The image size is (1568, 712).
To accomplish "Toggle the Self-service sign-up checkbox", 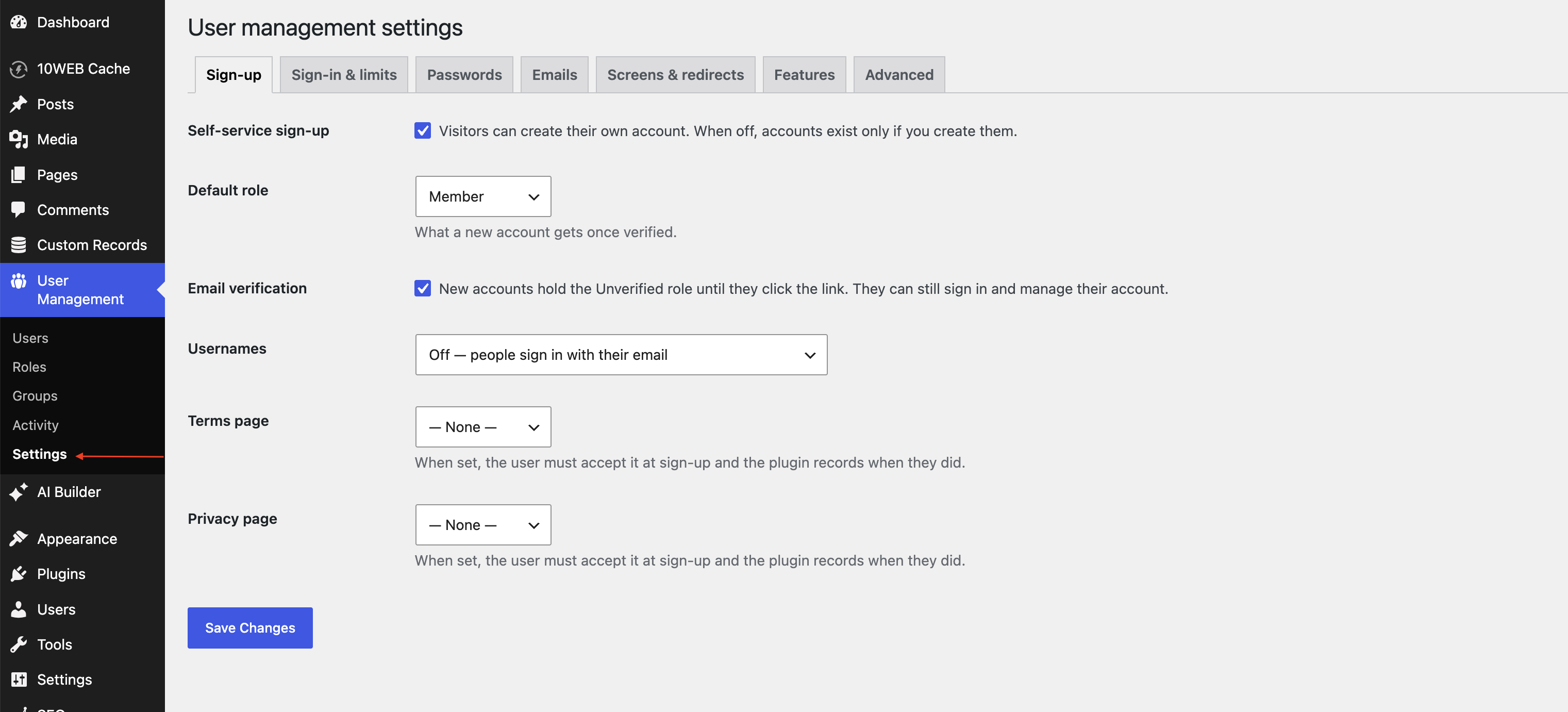I will 423,130.
